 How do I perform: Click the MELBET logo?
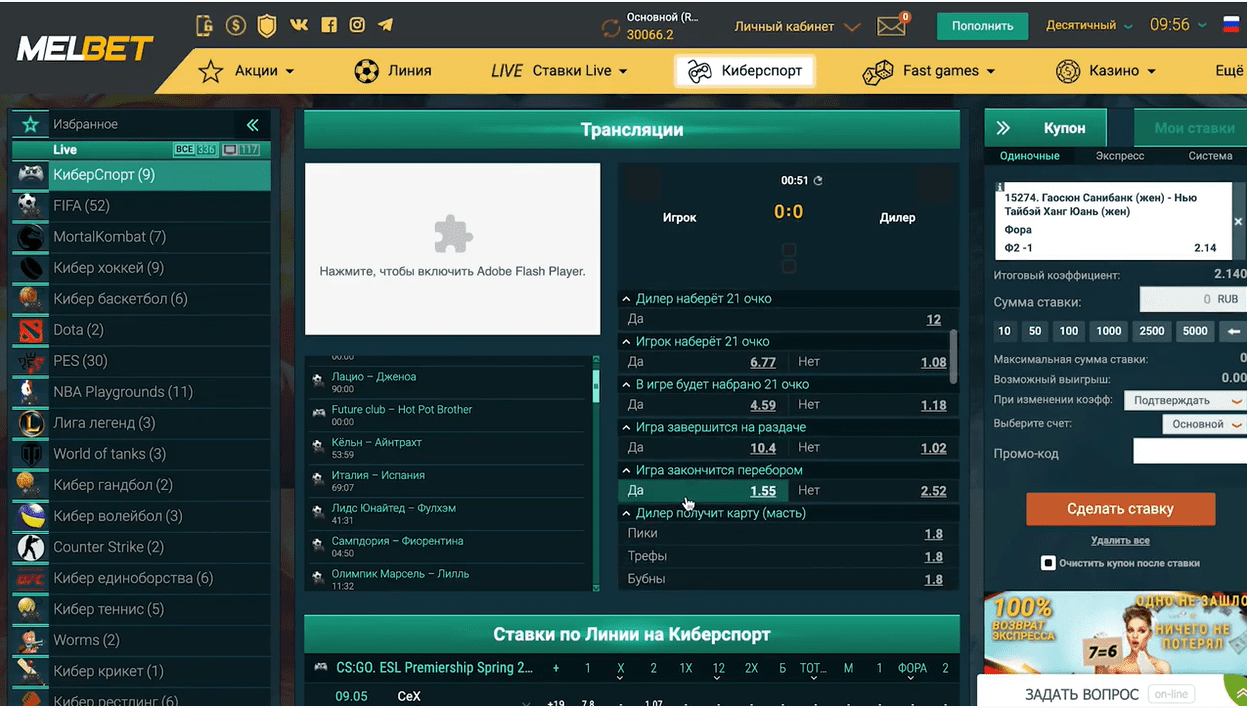(85, 48)
